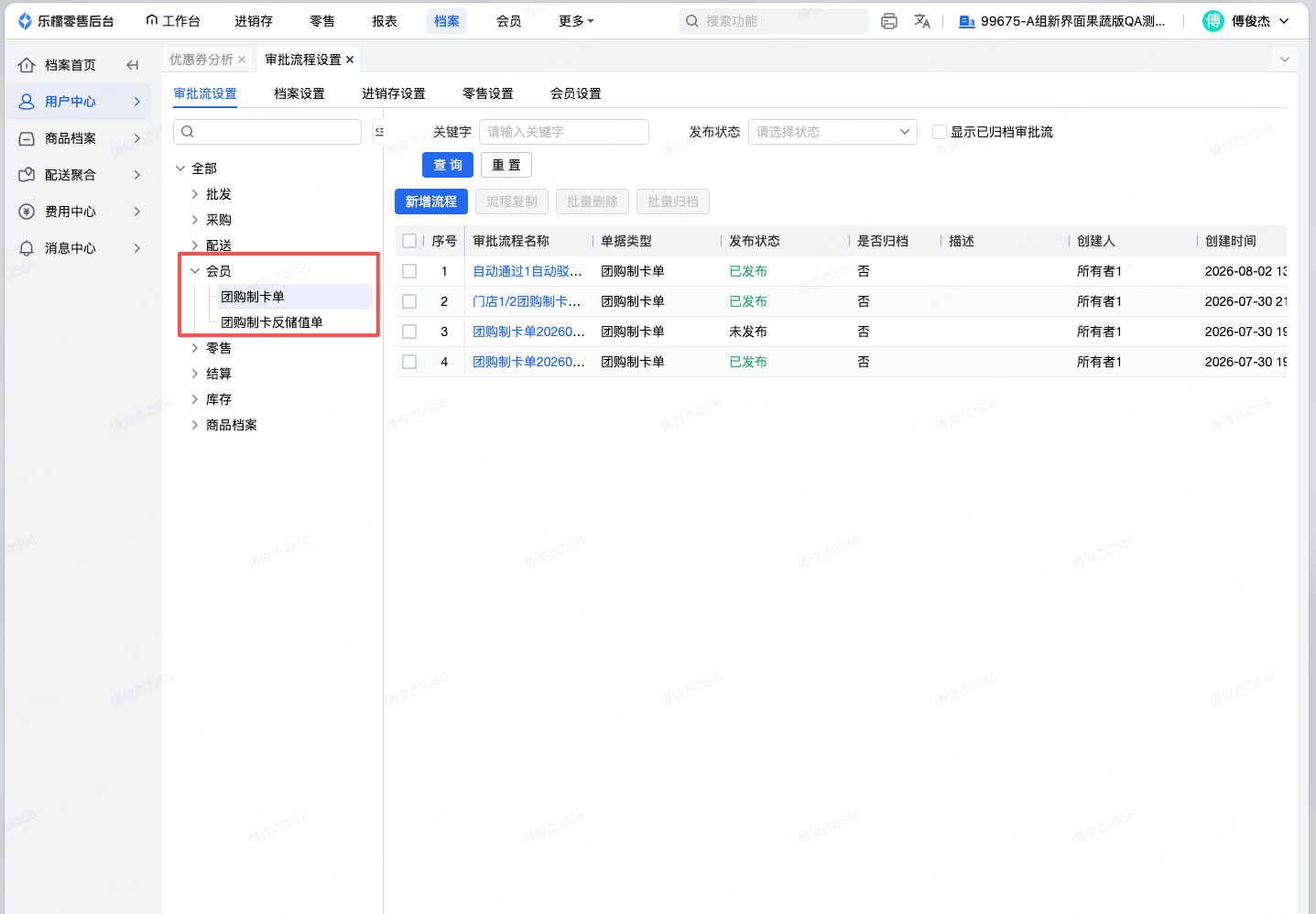
Task: Open the 发布状态 dropdown
Action: click(832, 132)
